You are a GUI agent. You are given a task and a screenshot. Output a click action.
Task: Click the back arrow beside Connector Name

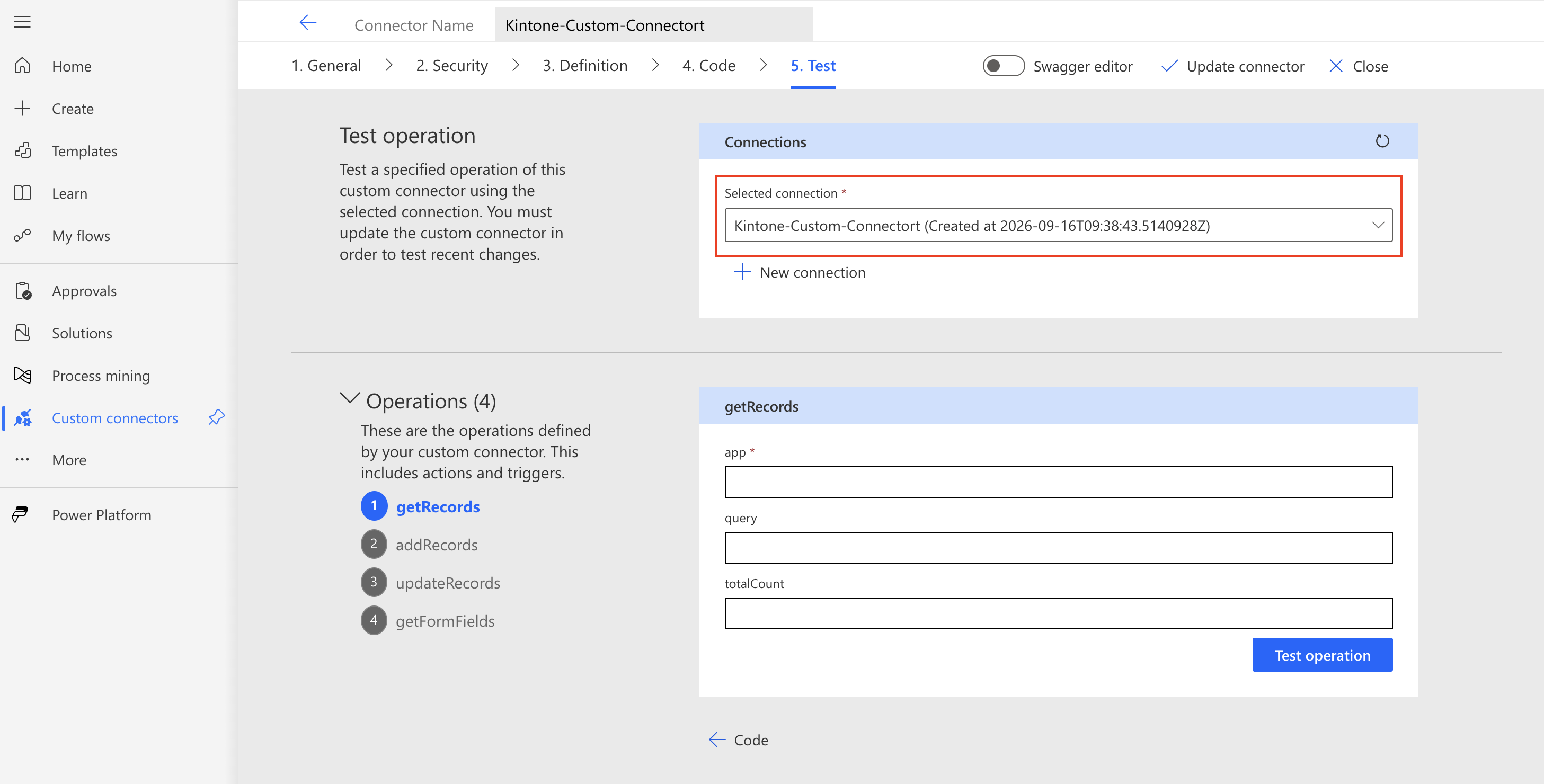(x=307, y=23)
